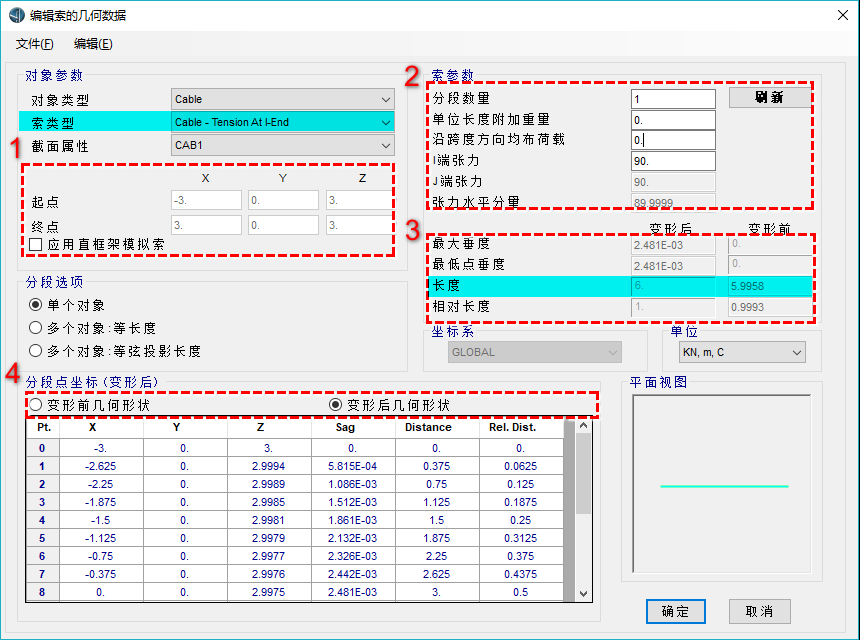Click the I端张力 value field
The width and height of the screenshot is (860, 640).
tap(673, 161)
